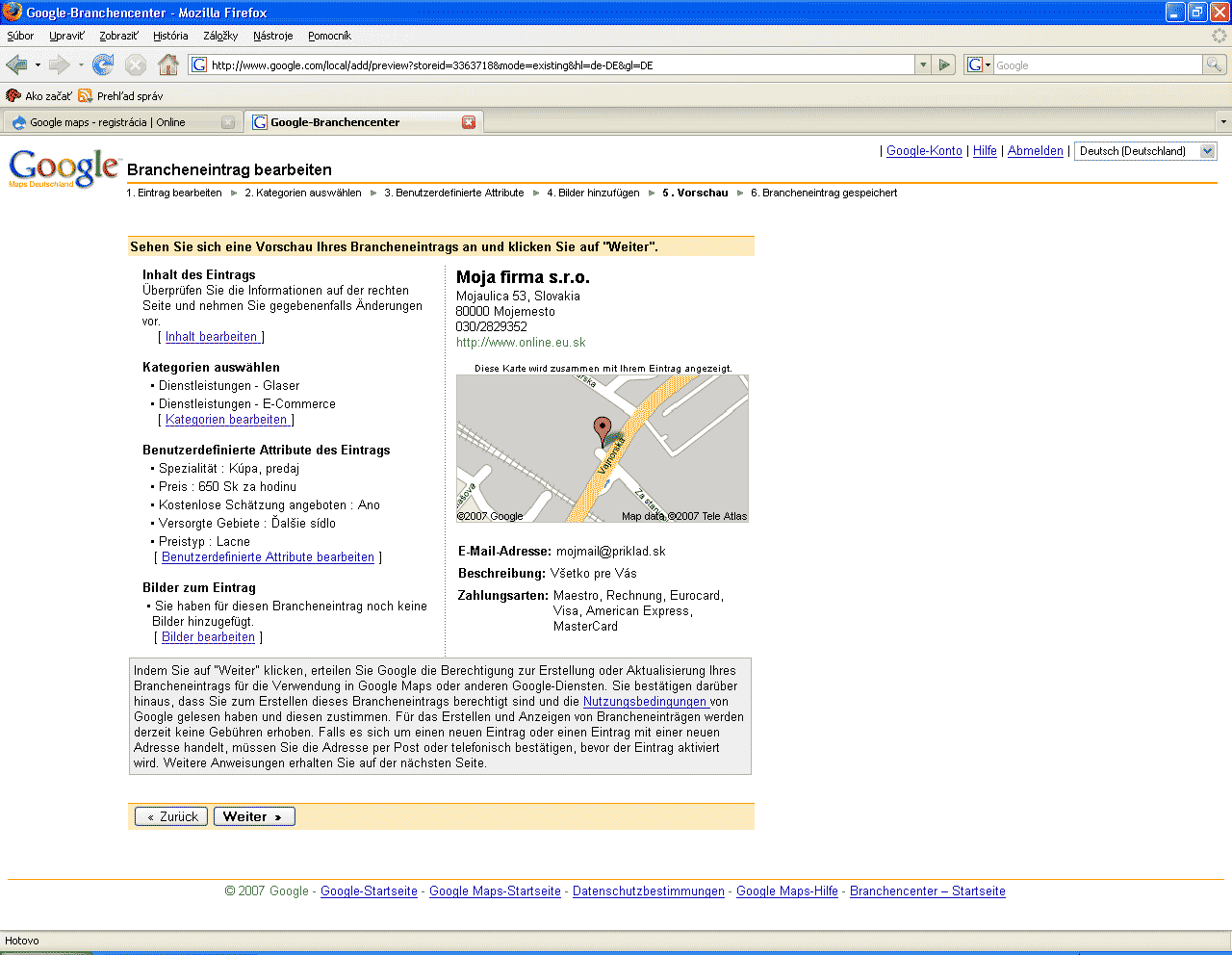Open the Branchencenter – Startseite footer link

pyautogui.click(x=928, y=891)
